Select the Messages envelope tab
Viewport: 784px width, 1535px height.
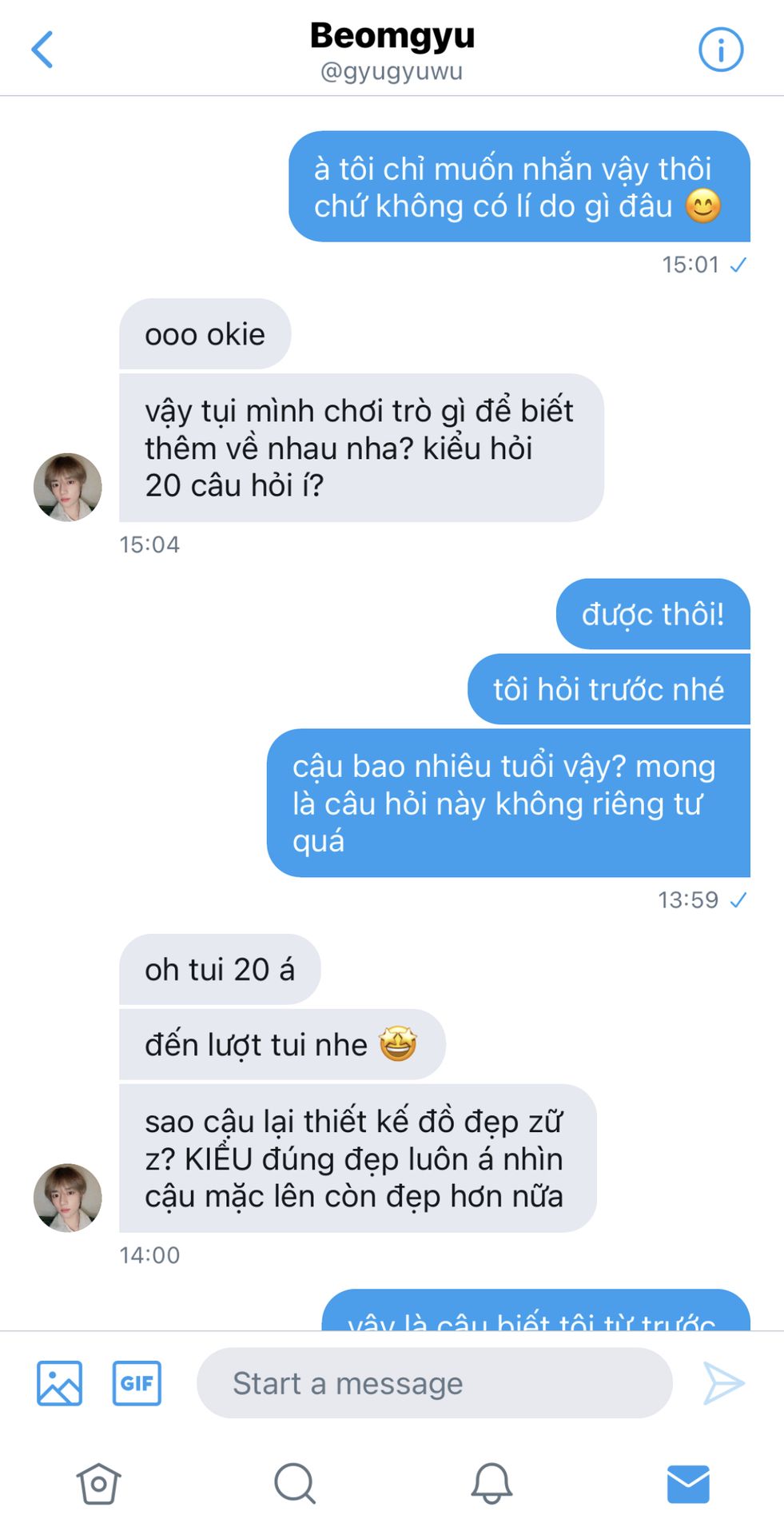(x=687, y=1484)
